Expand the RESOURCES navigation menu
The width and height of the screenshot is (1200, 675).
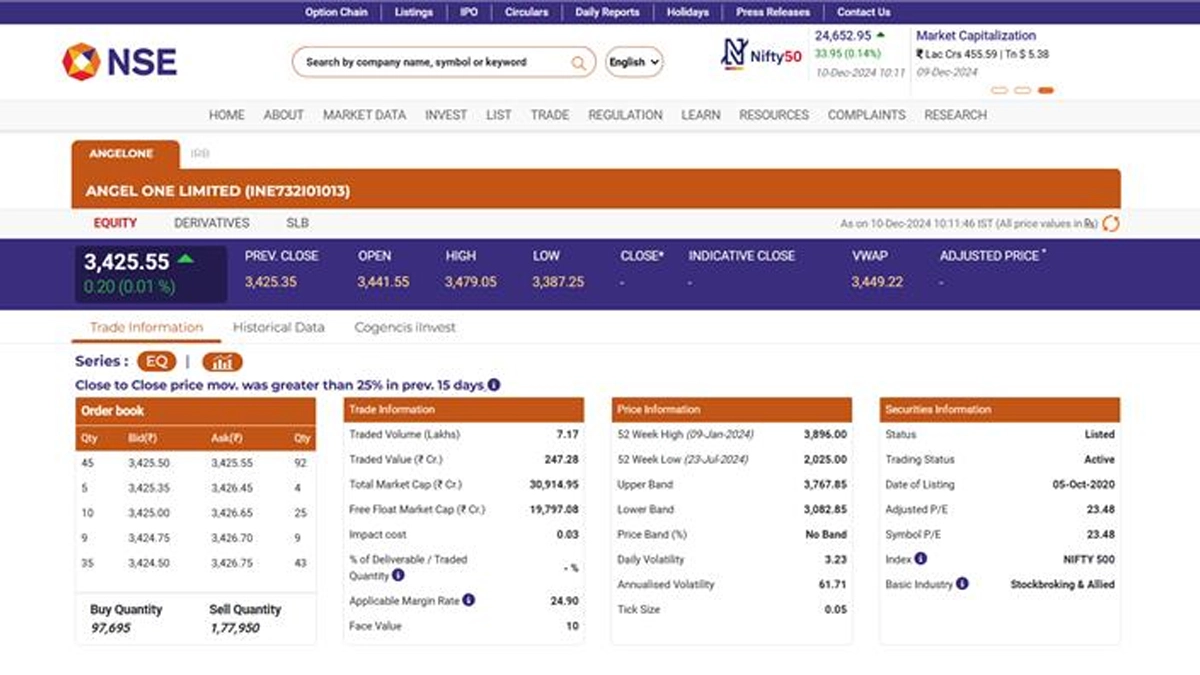(x=773, y=115)
